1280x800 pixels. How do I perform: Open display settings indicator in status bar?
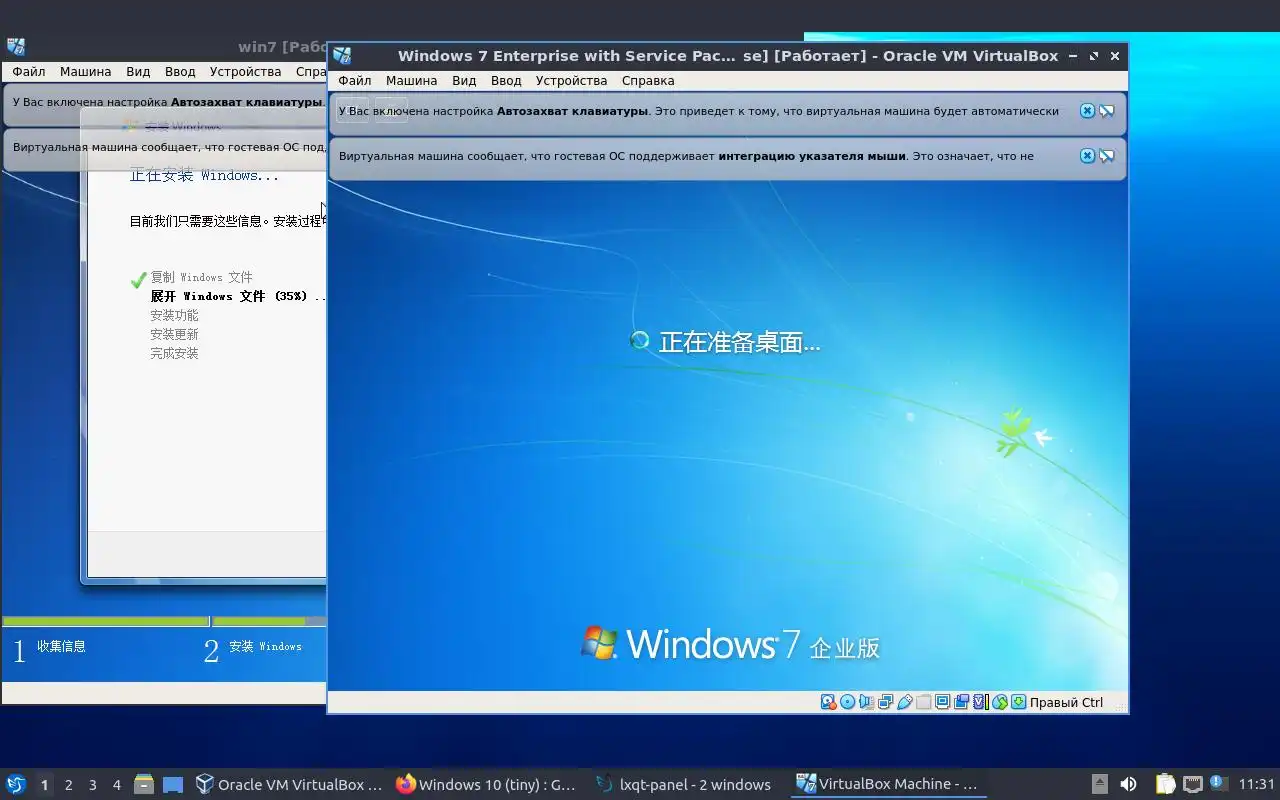(942, 702)
